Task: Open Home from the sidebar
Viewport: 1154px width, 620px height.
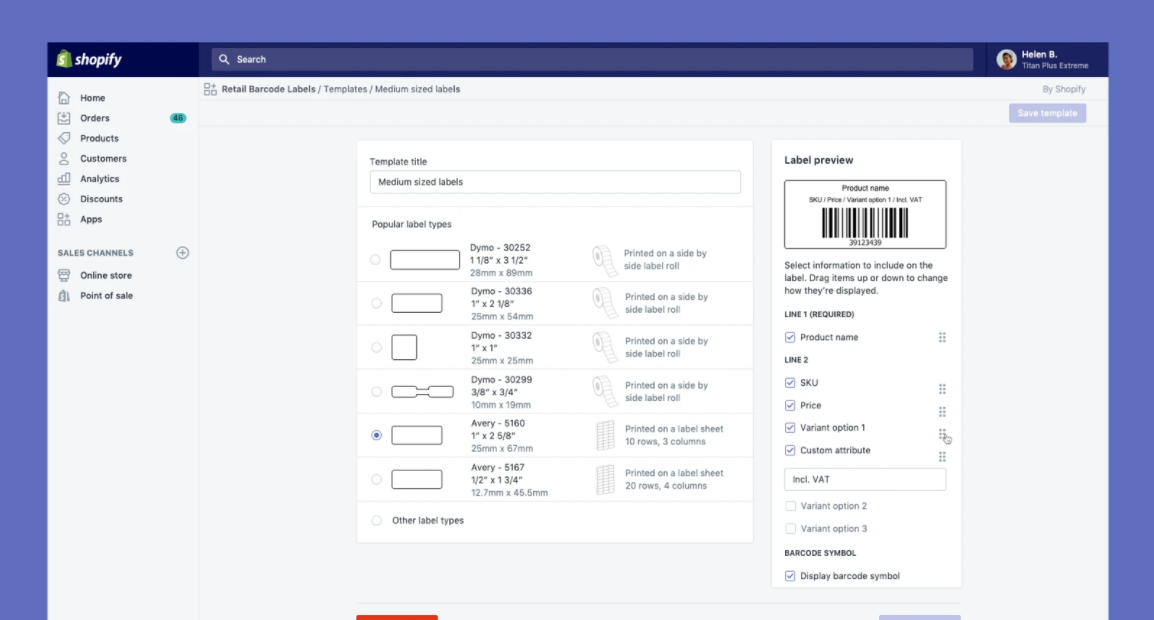Action: click(93, 98)
